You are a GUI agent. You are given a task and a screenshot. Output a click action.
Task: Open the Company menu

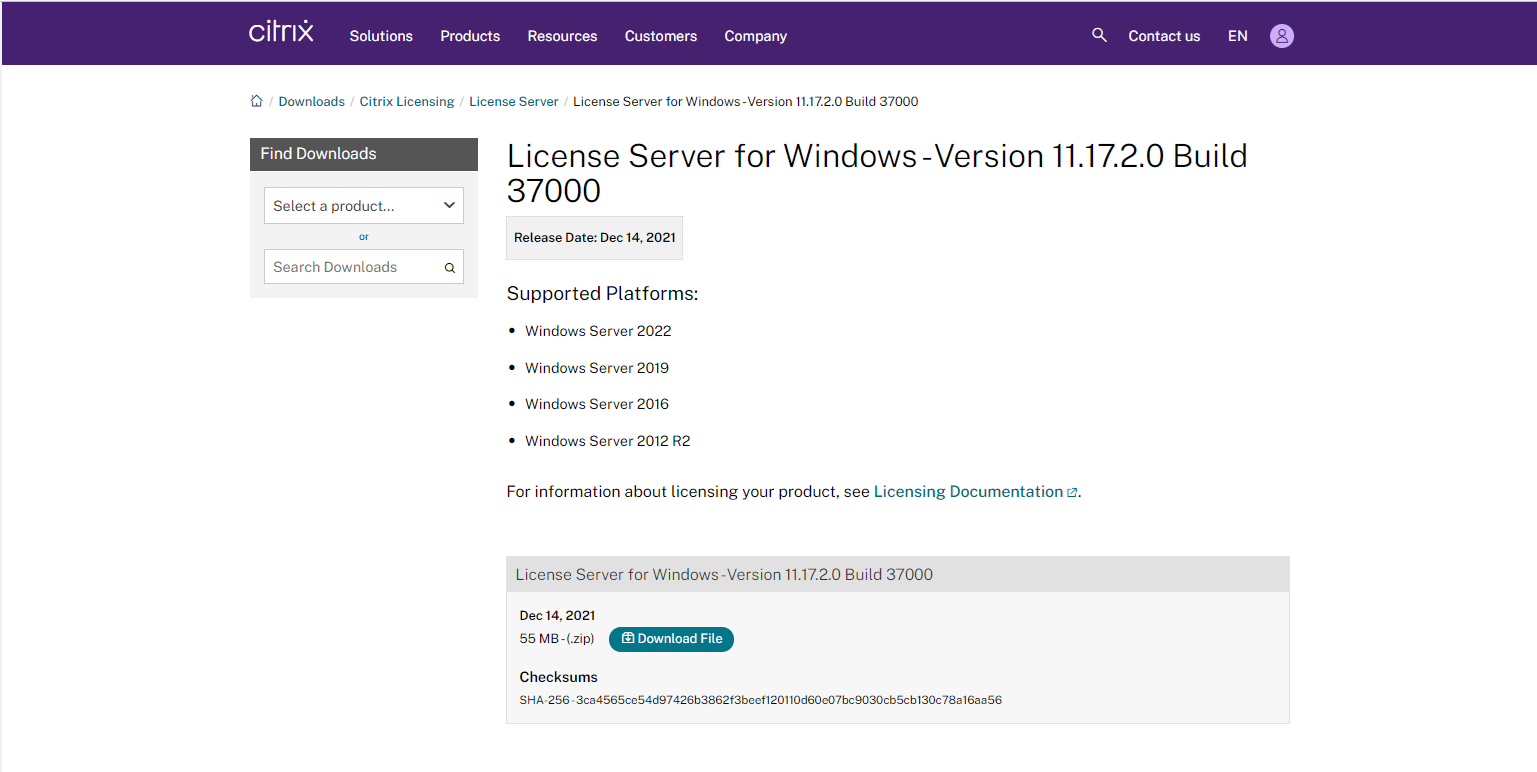tap(756, 36)
